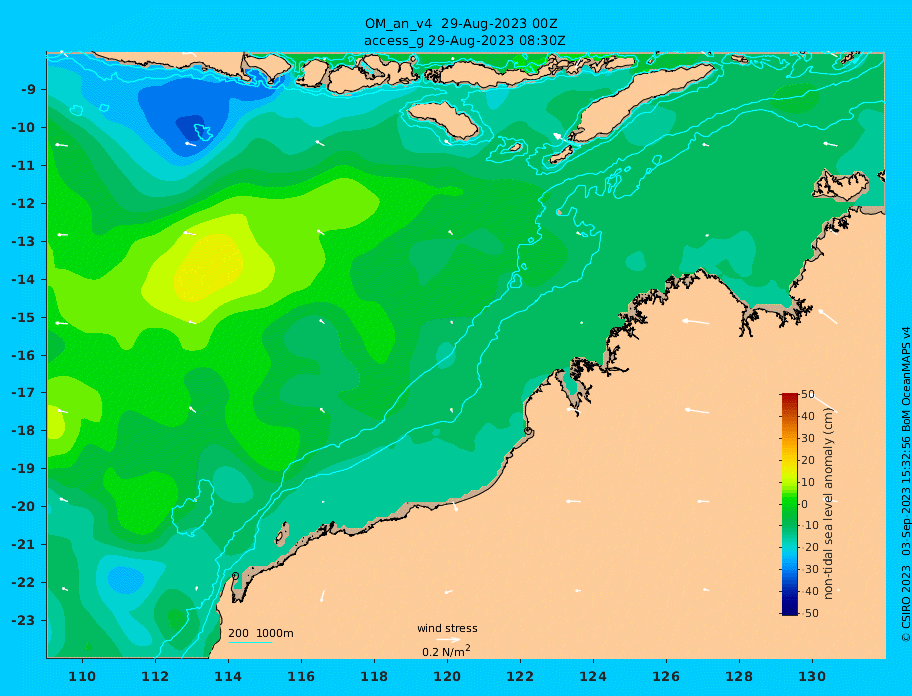Click the title text OM_an_v4 29-Aug-2023 00Z
Viewport: 912px width, 696px height.
461,24
